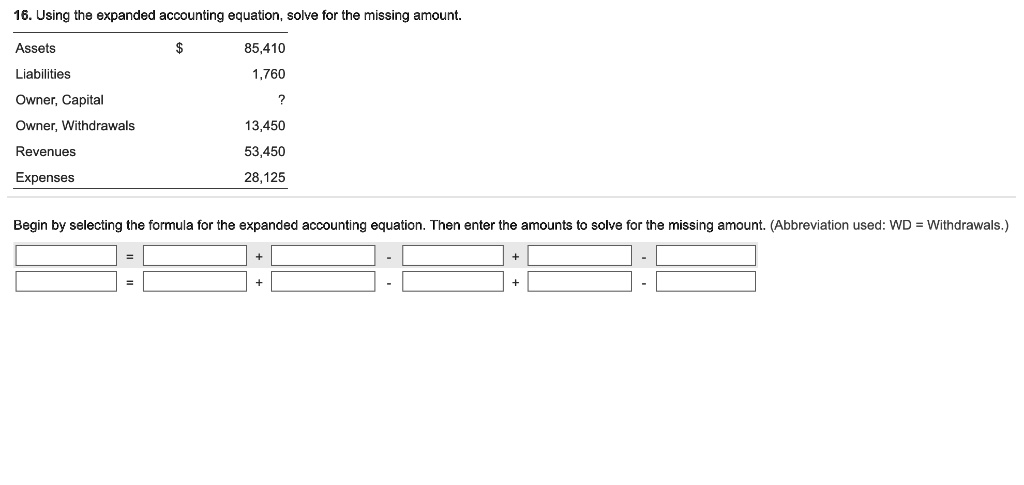
Task: Select the Owner, Withdrawals value 13,450
Action: tap(264, 125)
